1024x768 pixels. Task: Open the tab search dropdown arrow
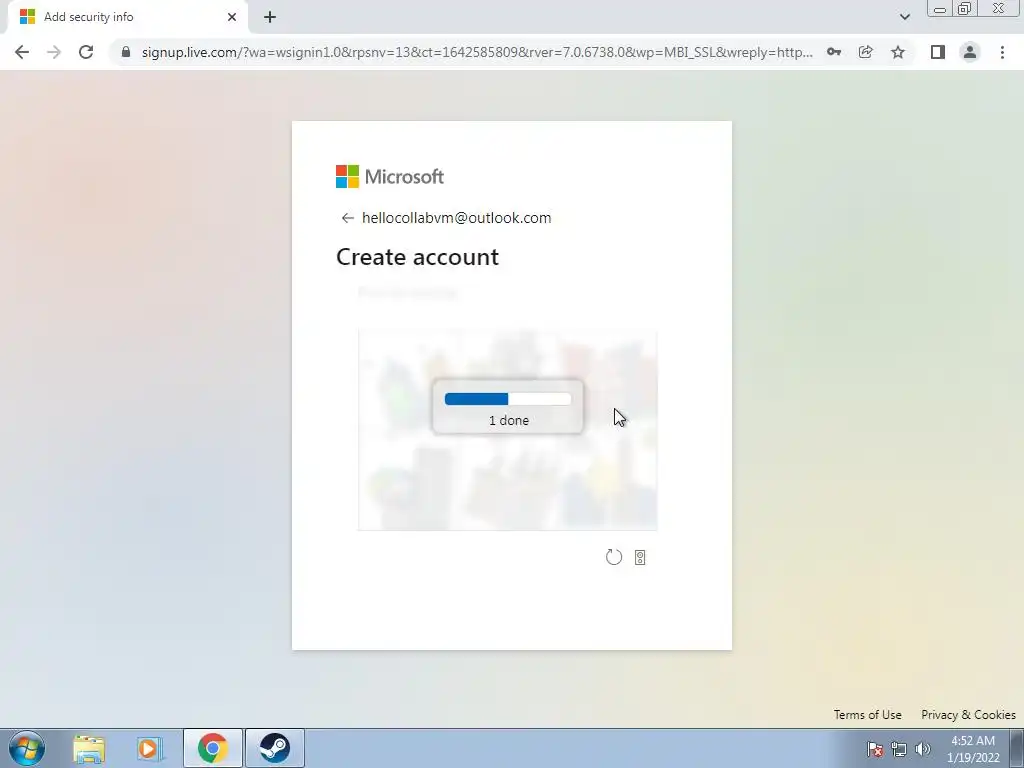(x=904, y=17)
